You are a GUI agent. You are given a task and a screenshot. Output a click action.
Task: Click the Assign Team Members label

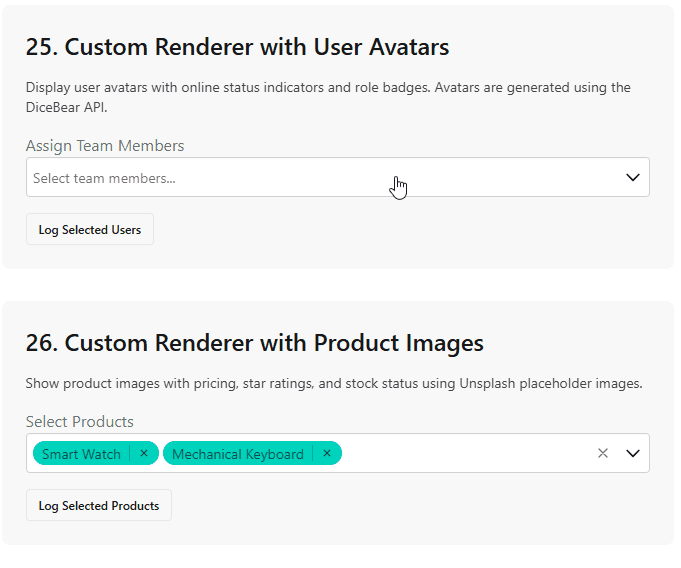105,145
